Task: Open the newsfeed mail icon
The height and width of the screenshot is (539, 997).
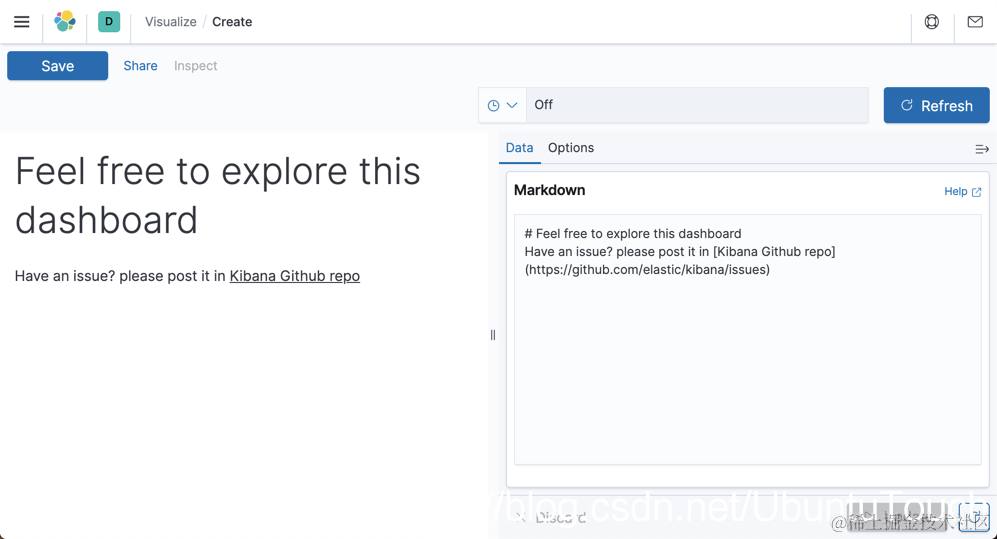Action: click(975, 22)
